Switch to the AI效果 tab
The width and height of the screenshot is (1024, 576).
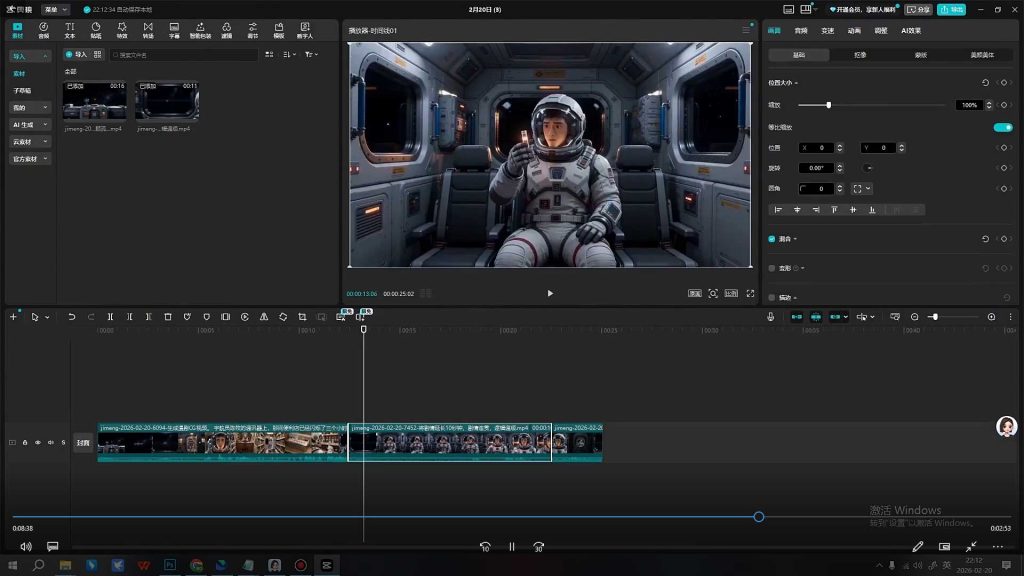[x=910, y=31]
